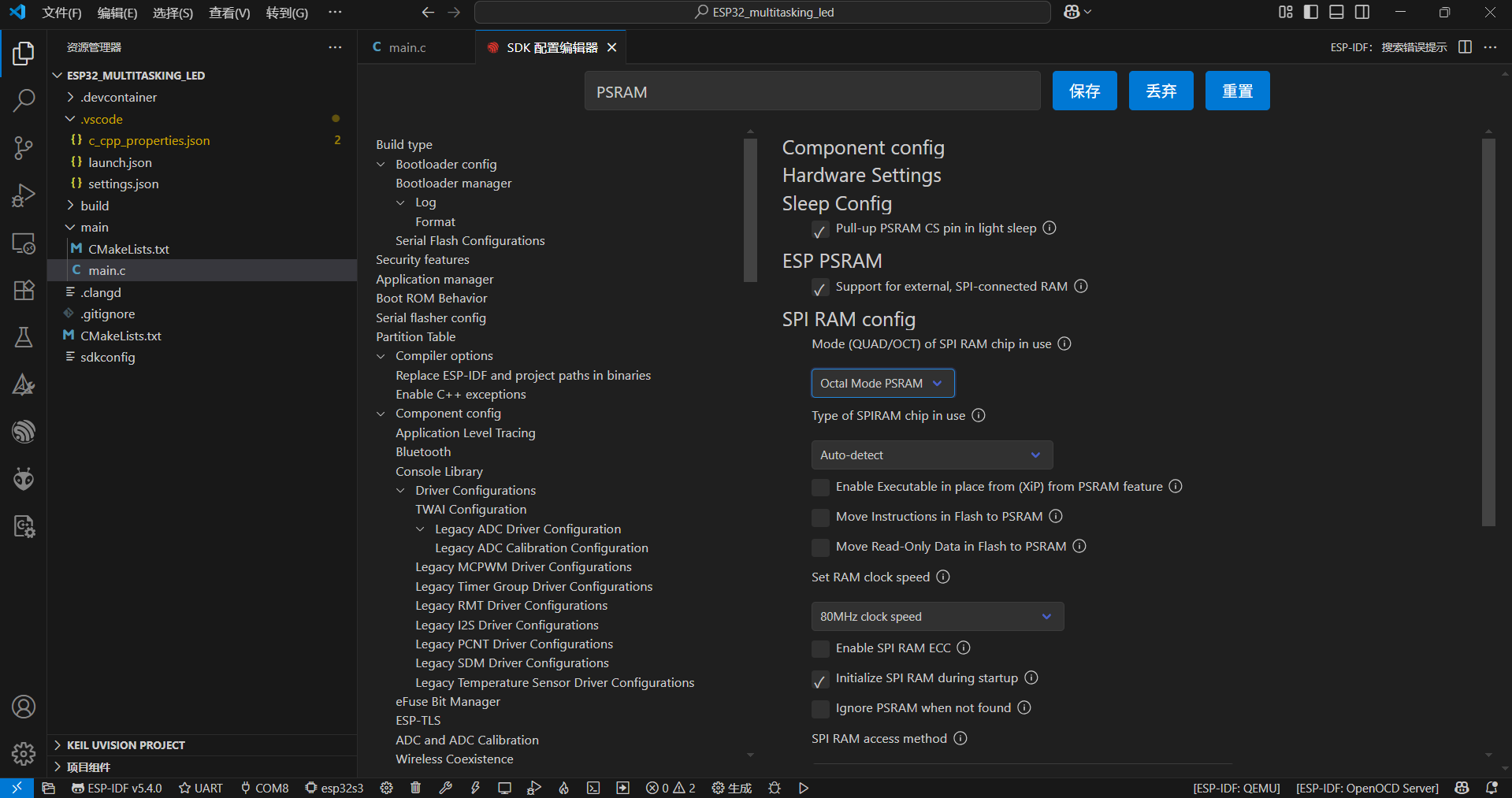Screen dimensions: 1512x798
Task: Click the flash device lightning icon
Action: click(x=475, y=788)
